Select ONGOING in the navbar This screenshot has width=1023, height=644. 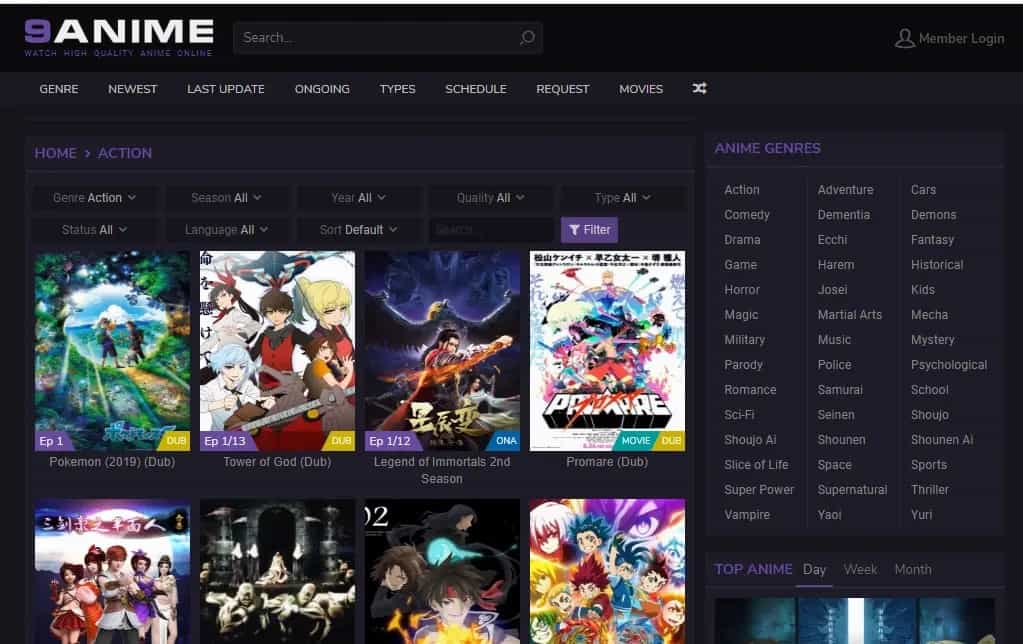pos(322,89)
